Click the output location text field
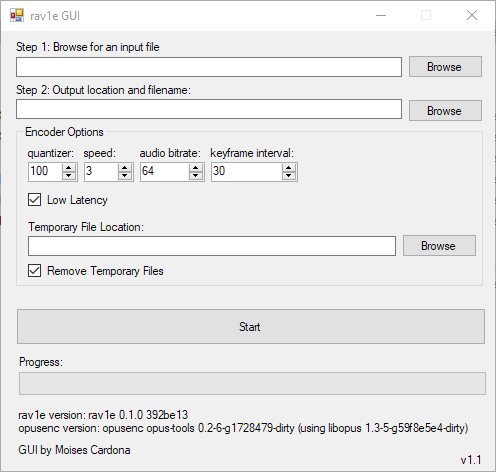 click(x=209, y=109)
